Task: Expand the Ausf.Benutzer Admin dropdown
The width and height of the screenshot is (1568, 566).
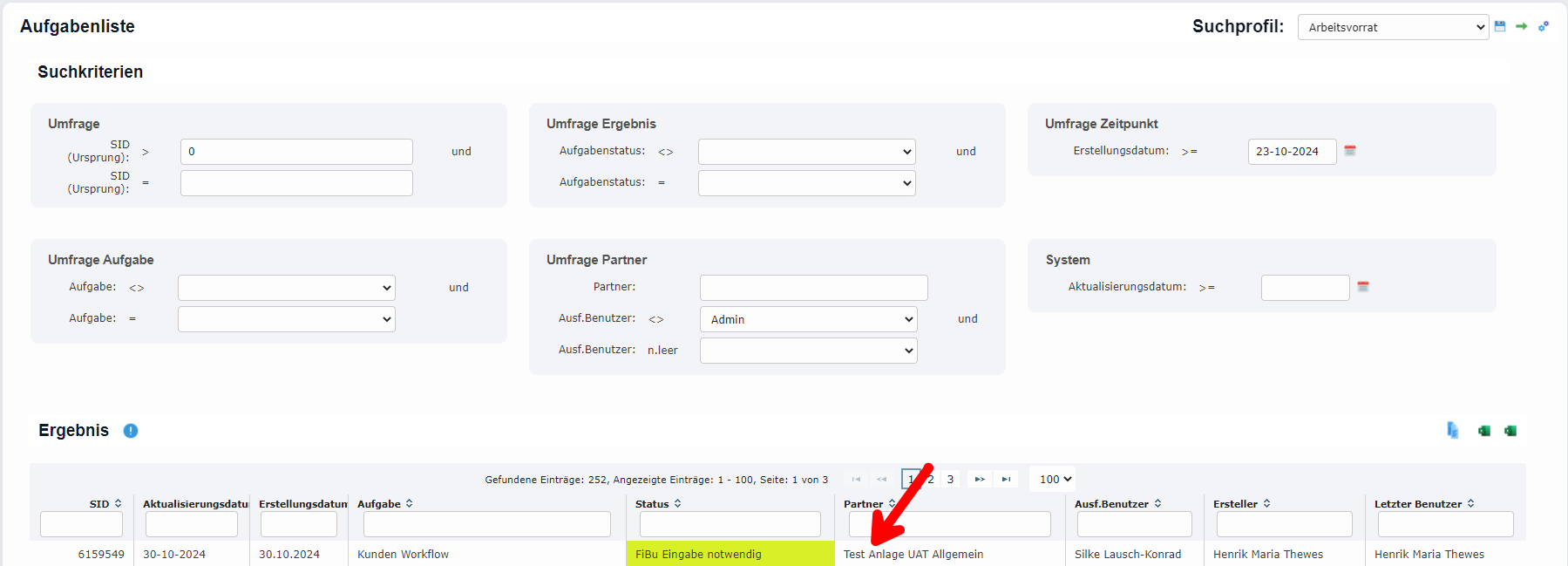Action: (x=808, y=319)
